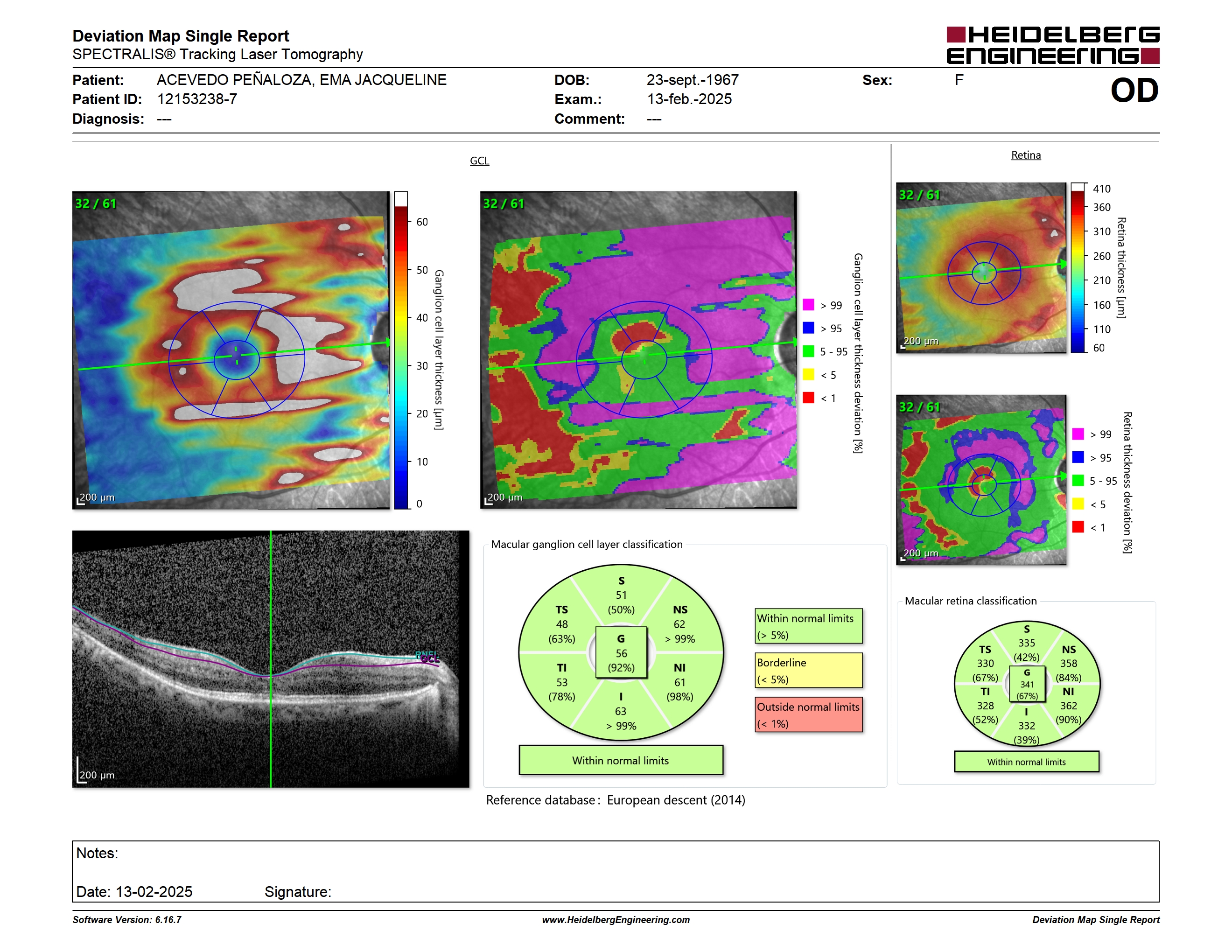Click 'Macular ganglion cell layer classification' heading

click(x=587, y=544)
